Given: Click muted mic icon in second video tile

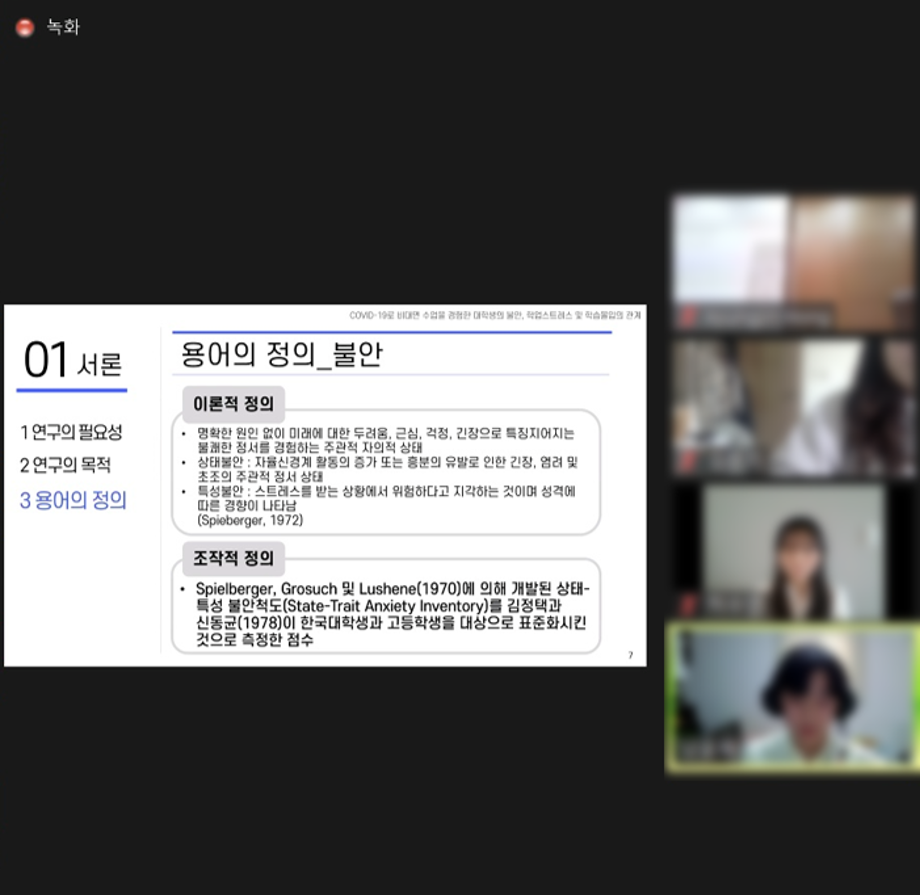Looking at the screenshot, I should point(685,462).
